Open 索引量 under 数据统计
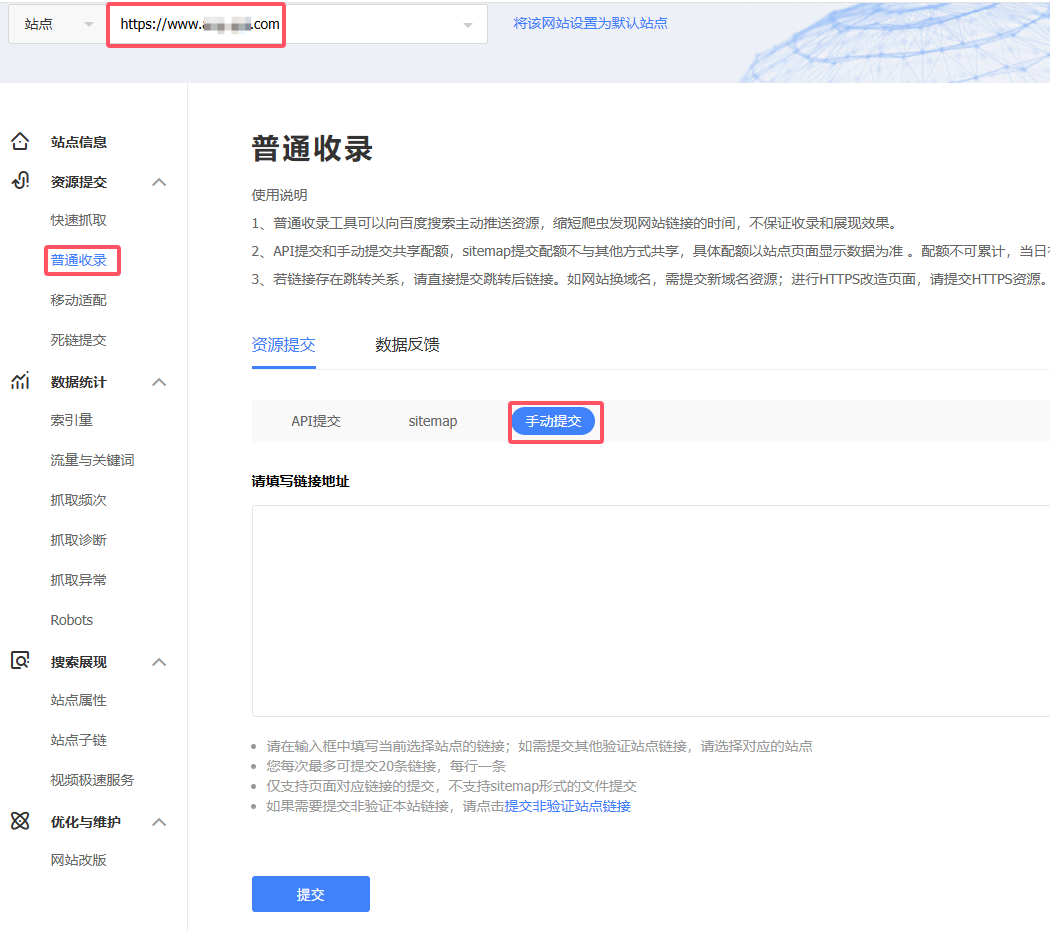 coord(72,420)
